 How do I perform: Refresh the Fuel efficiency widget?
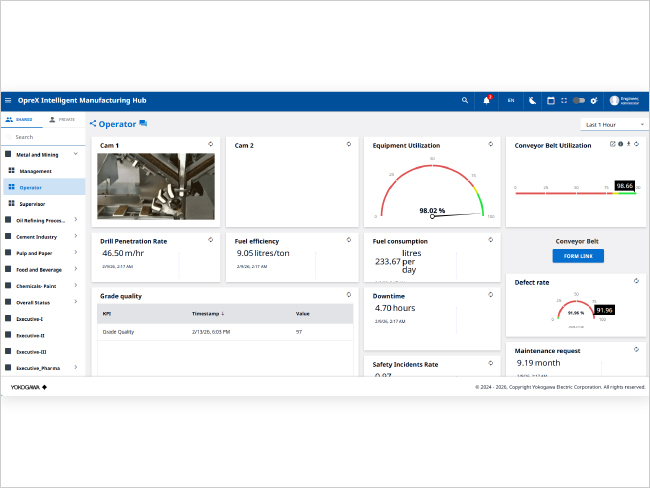click(x=349, y=240)
